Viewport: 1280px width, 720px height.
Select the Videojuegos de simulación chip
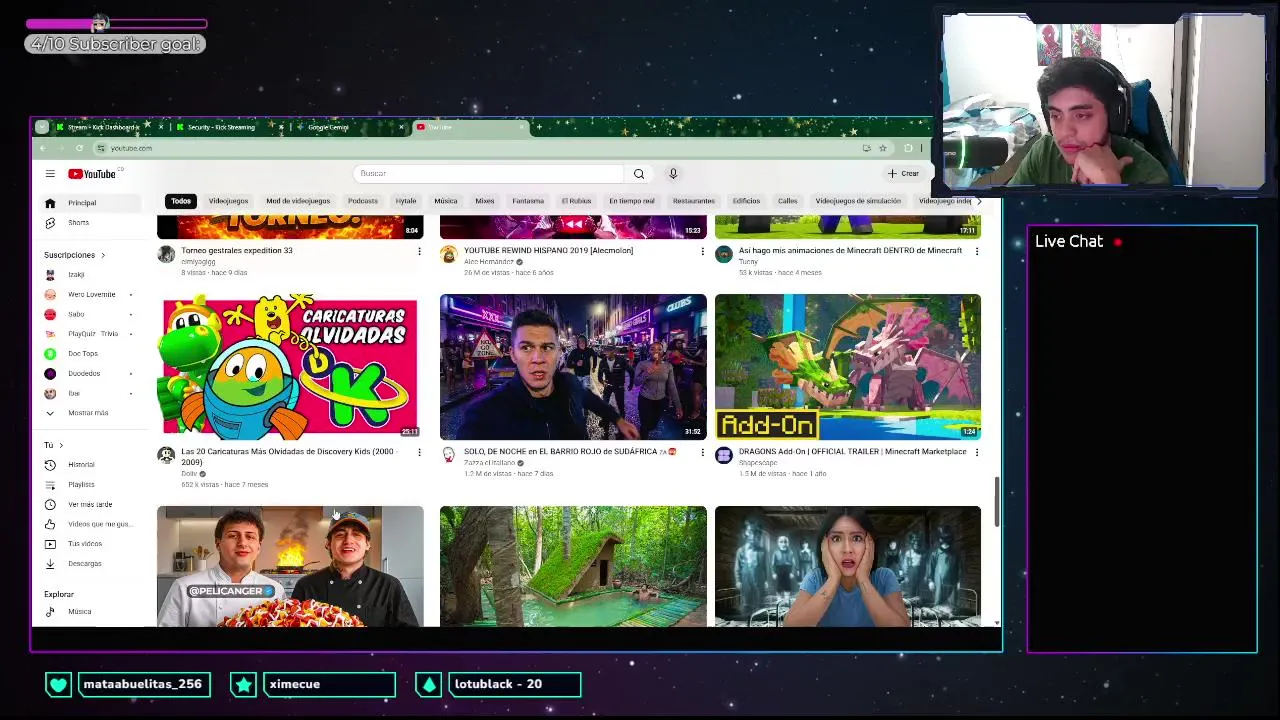pos(858,201)
